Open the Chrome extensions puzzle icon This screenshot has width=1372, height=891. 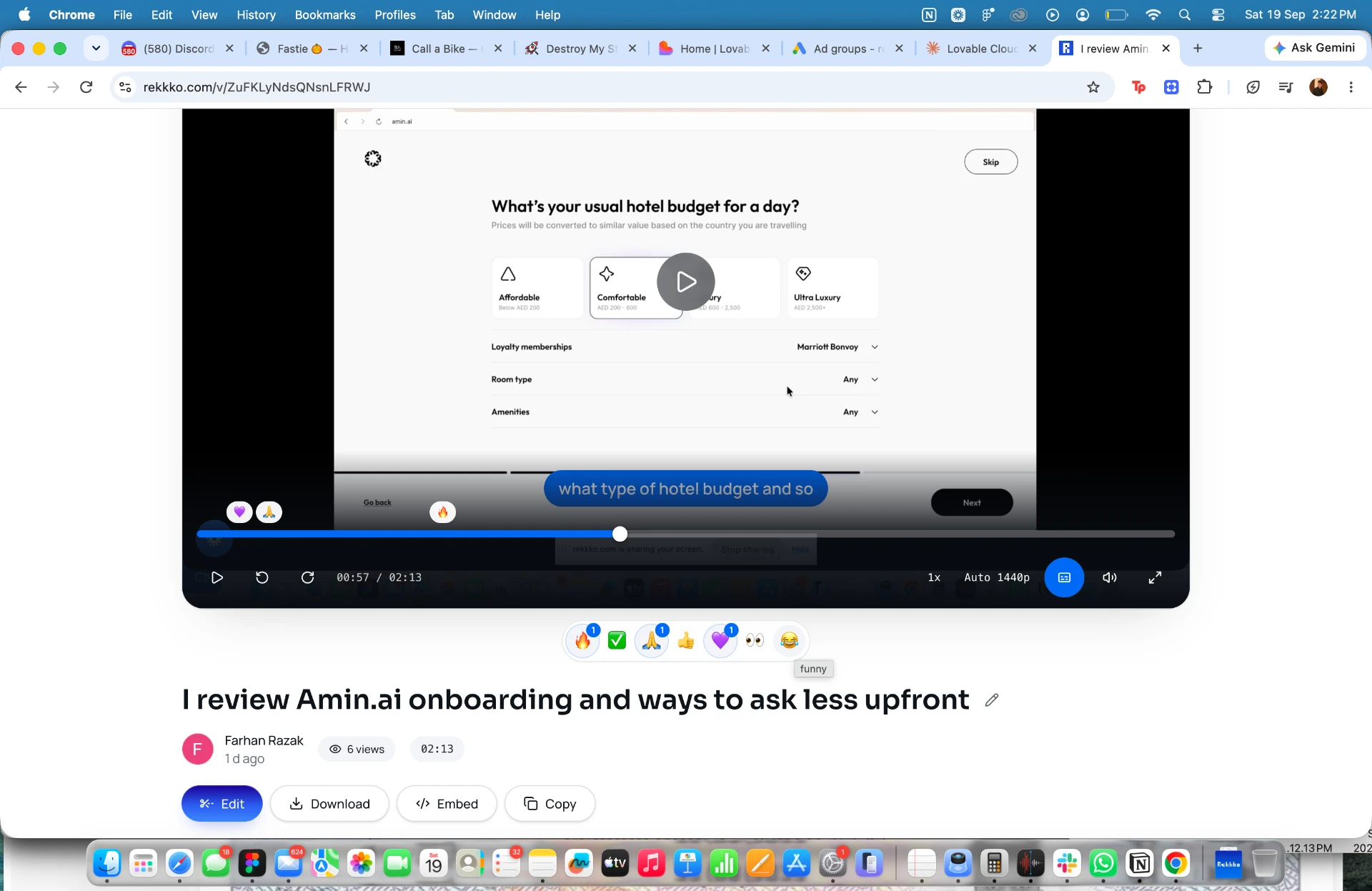pyautogui.click(x=1205, y=87)
